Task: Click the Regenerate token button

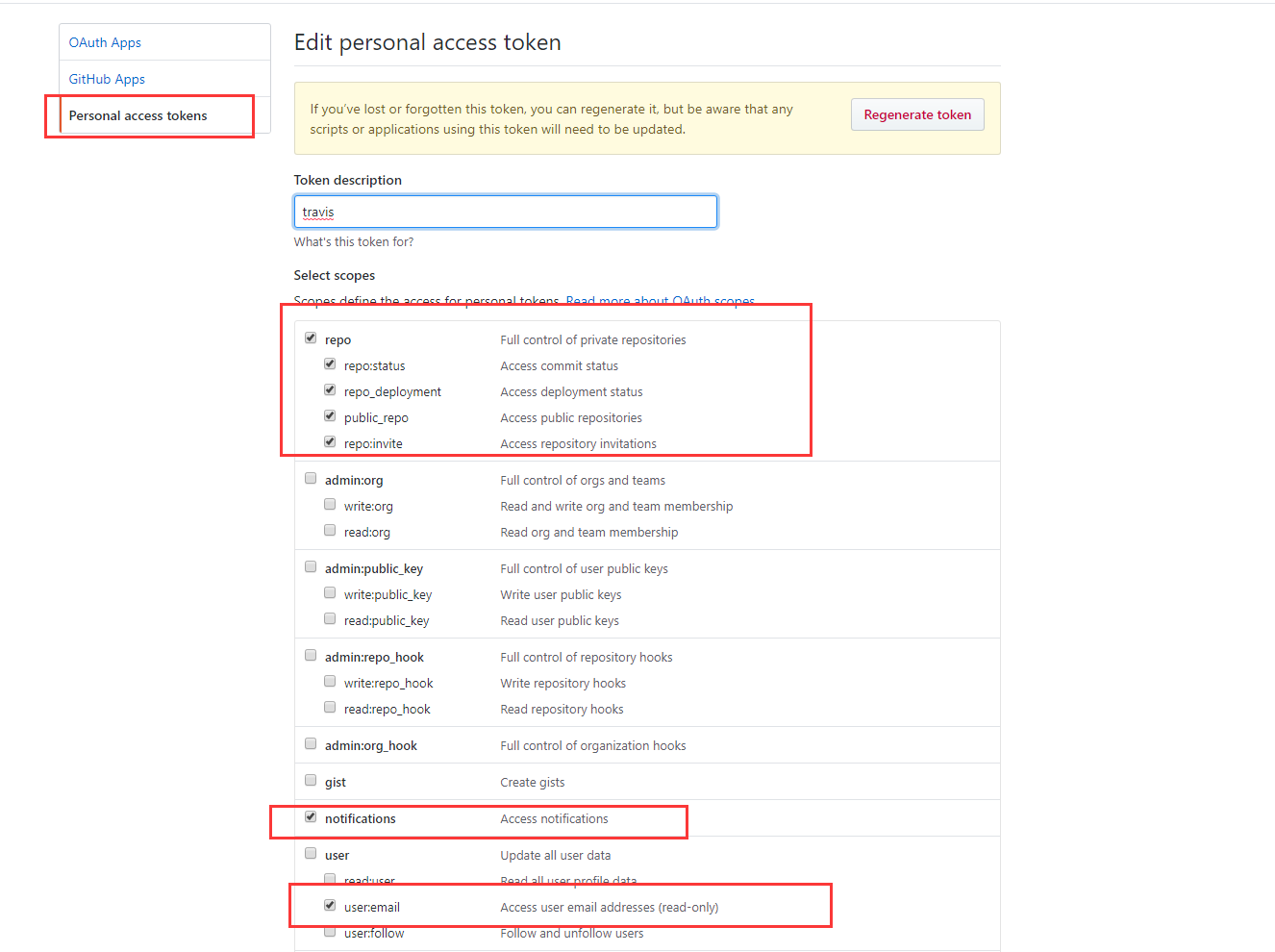Action: coord(917,114)
